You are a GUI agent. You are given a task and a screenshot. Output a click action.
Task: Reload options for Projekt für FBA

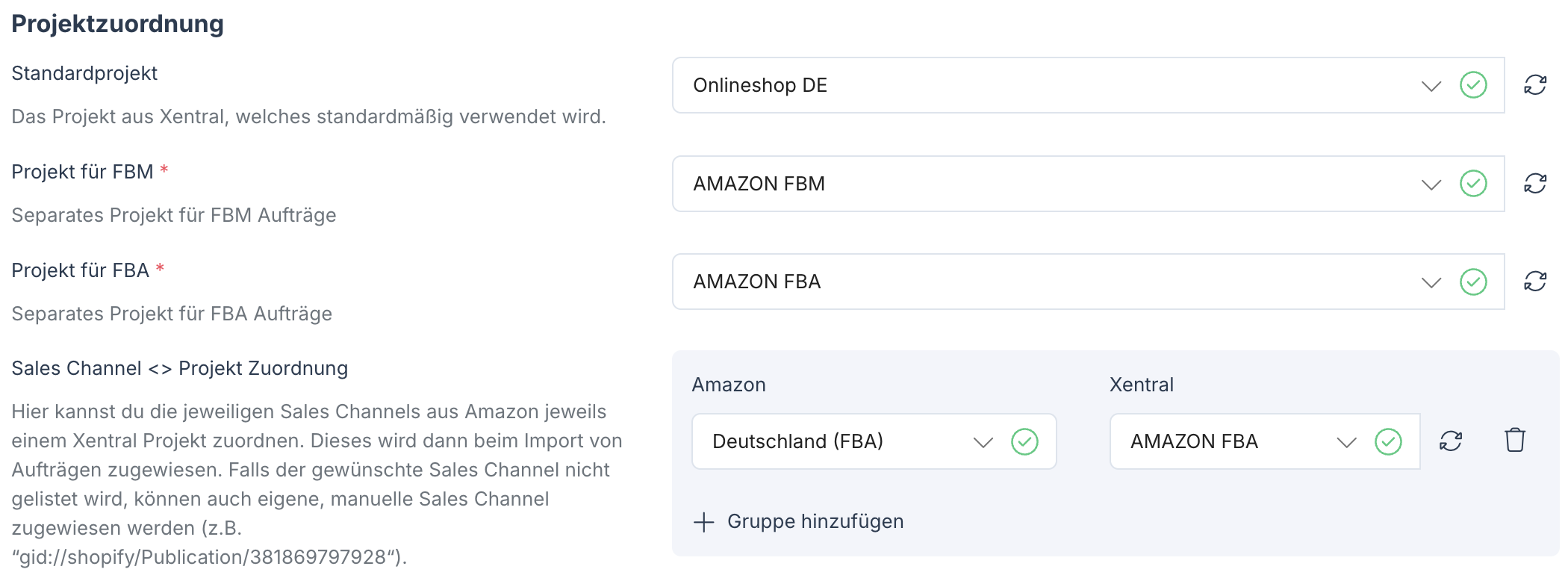(x=1535, y=282)
